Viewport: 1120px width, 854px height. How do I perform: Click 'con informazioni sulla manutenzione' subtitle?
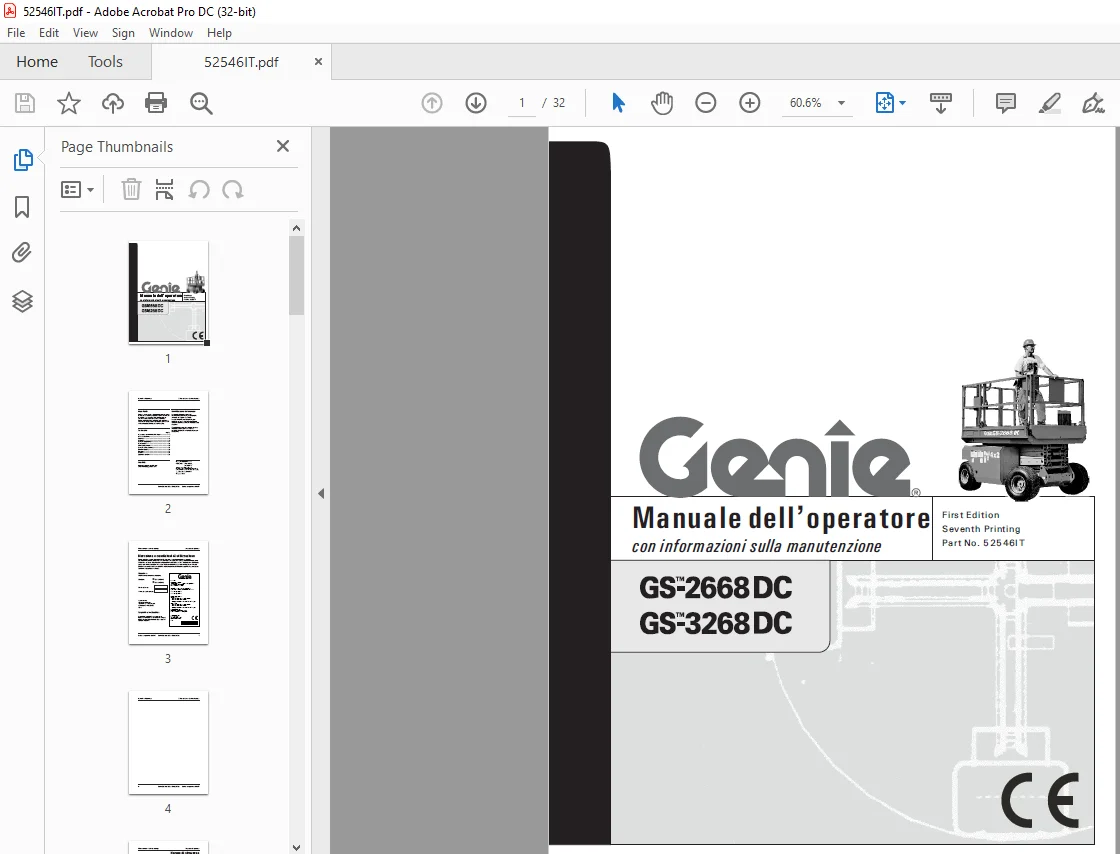(x=756, y=546)
